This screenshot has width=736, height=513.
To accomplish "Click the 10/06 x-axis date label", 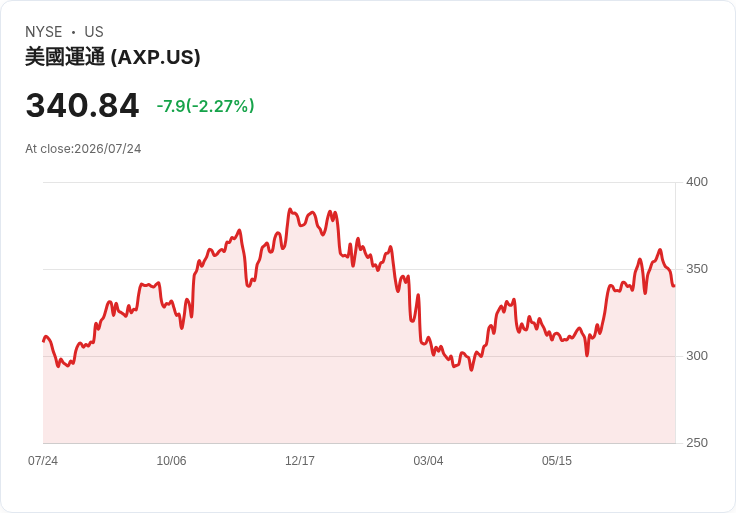I will 171,461.
